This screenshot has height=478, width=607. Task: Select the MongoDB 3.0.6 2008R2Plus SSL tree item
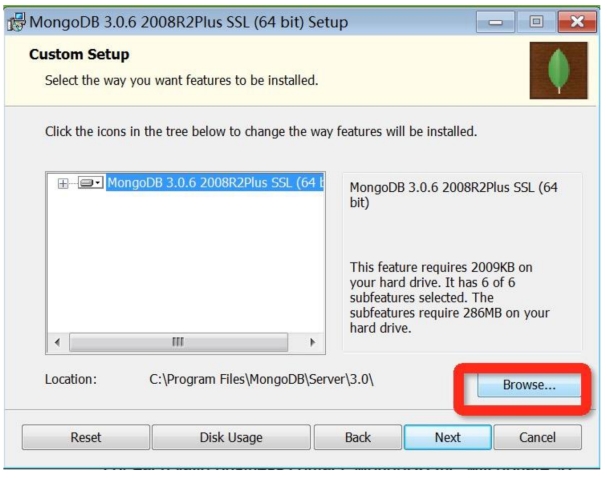pyautogui.click(x=215, y=182)
